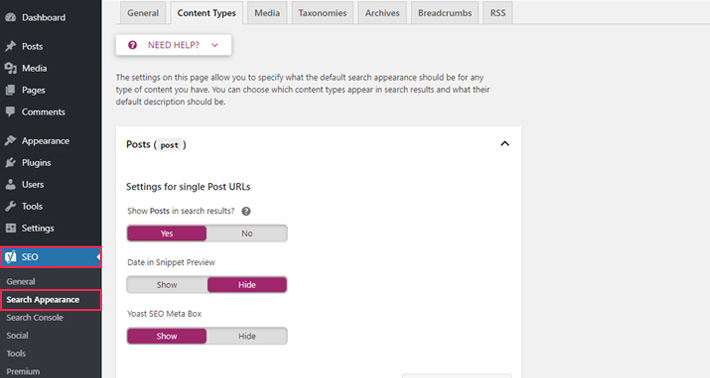Click help icon beside Show Posts in search results
The image size is (710, 378).
(246, 211)
